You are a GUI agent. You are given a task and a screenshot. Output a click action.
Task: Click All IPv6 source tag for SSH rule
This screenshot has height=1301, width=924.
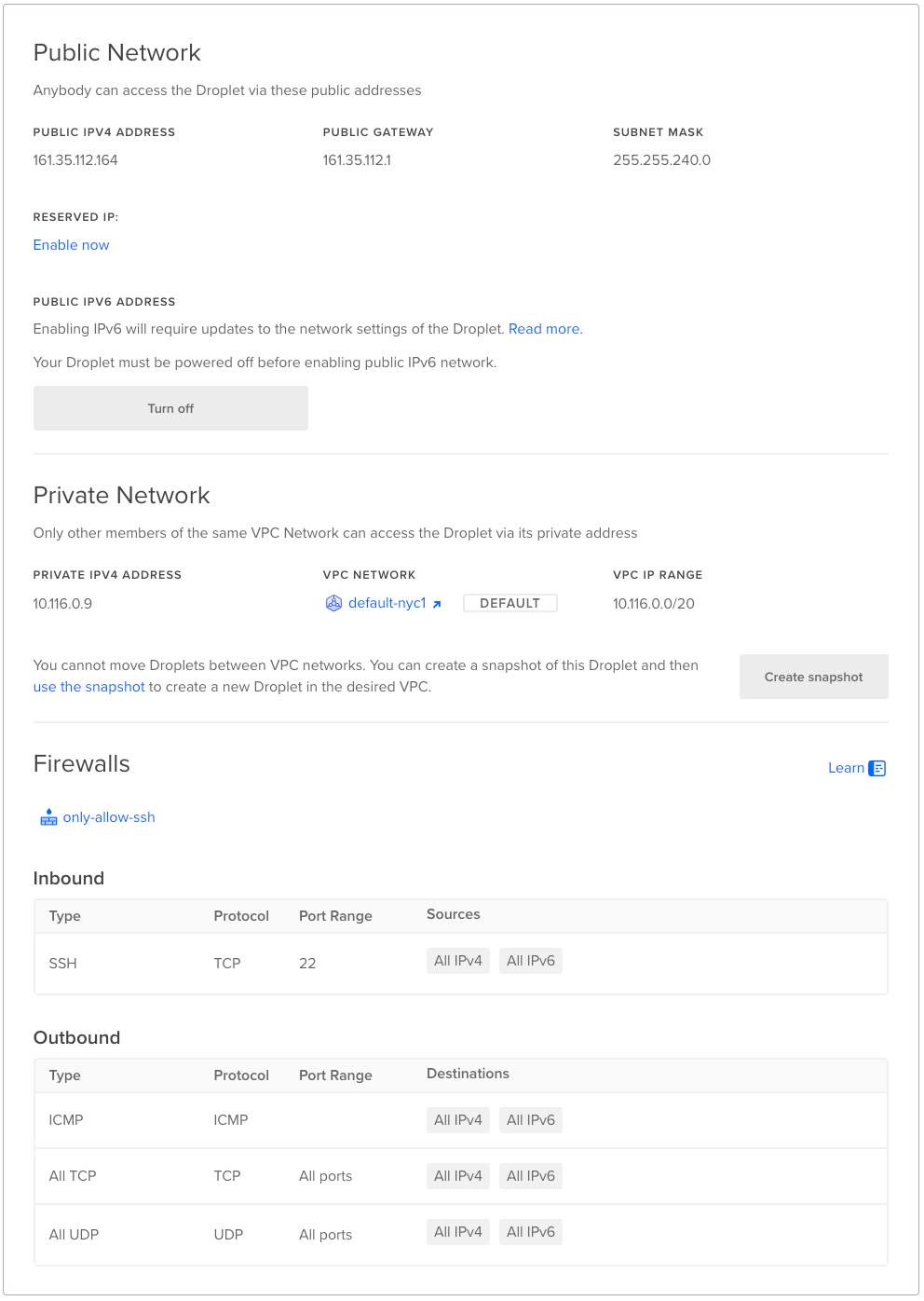[531, 961]
